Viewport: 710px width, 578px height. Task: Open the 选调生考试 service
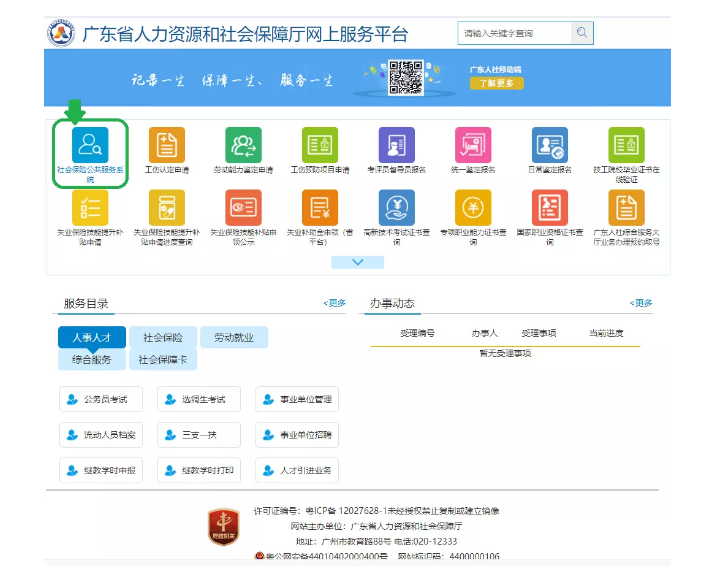point(199,399)
